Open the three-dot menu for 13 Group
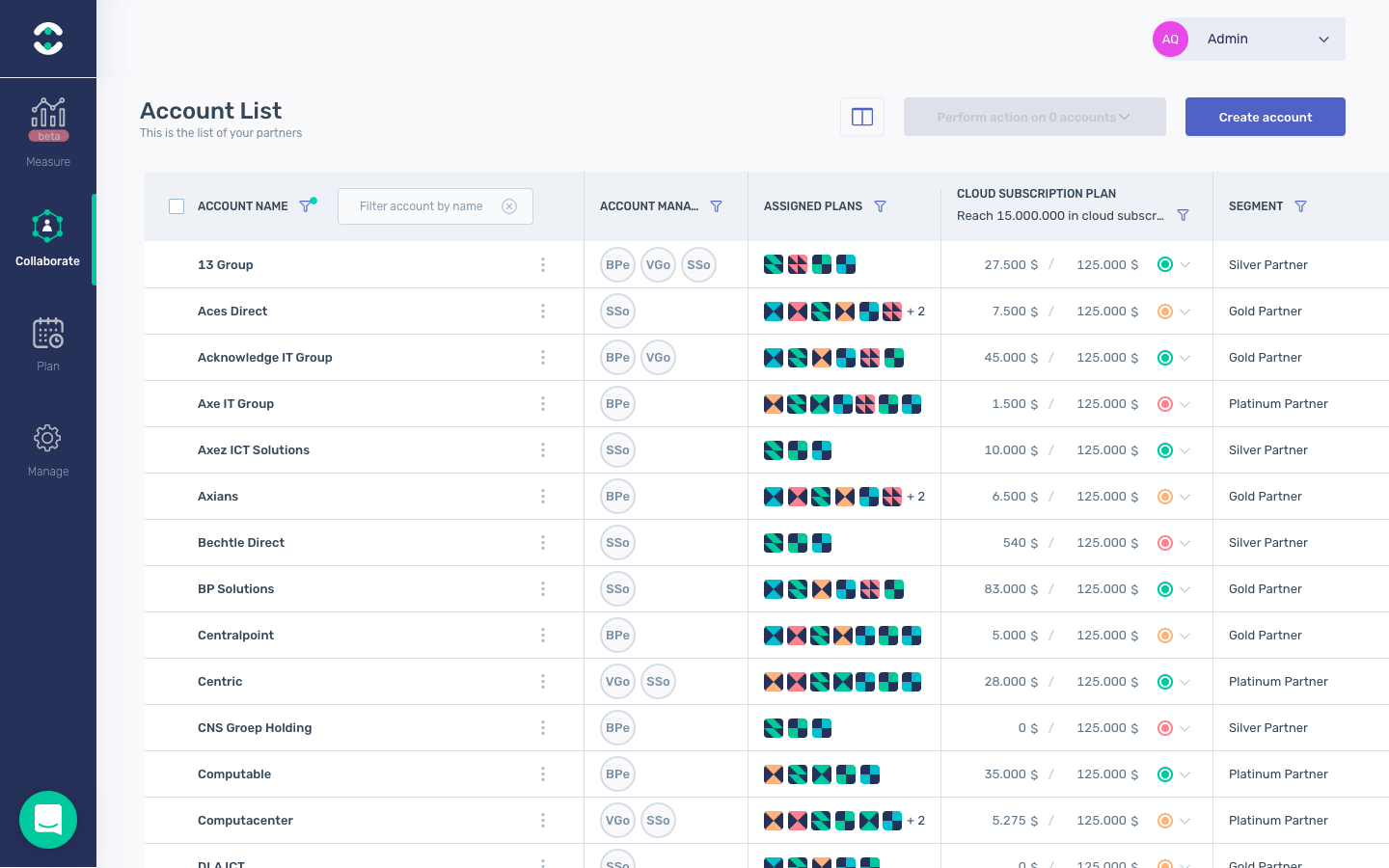The width and height of the screenshot is (1389, 868). [543, 264]
